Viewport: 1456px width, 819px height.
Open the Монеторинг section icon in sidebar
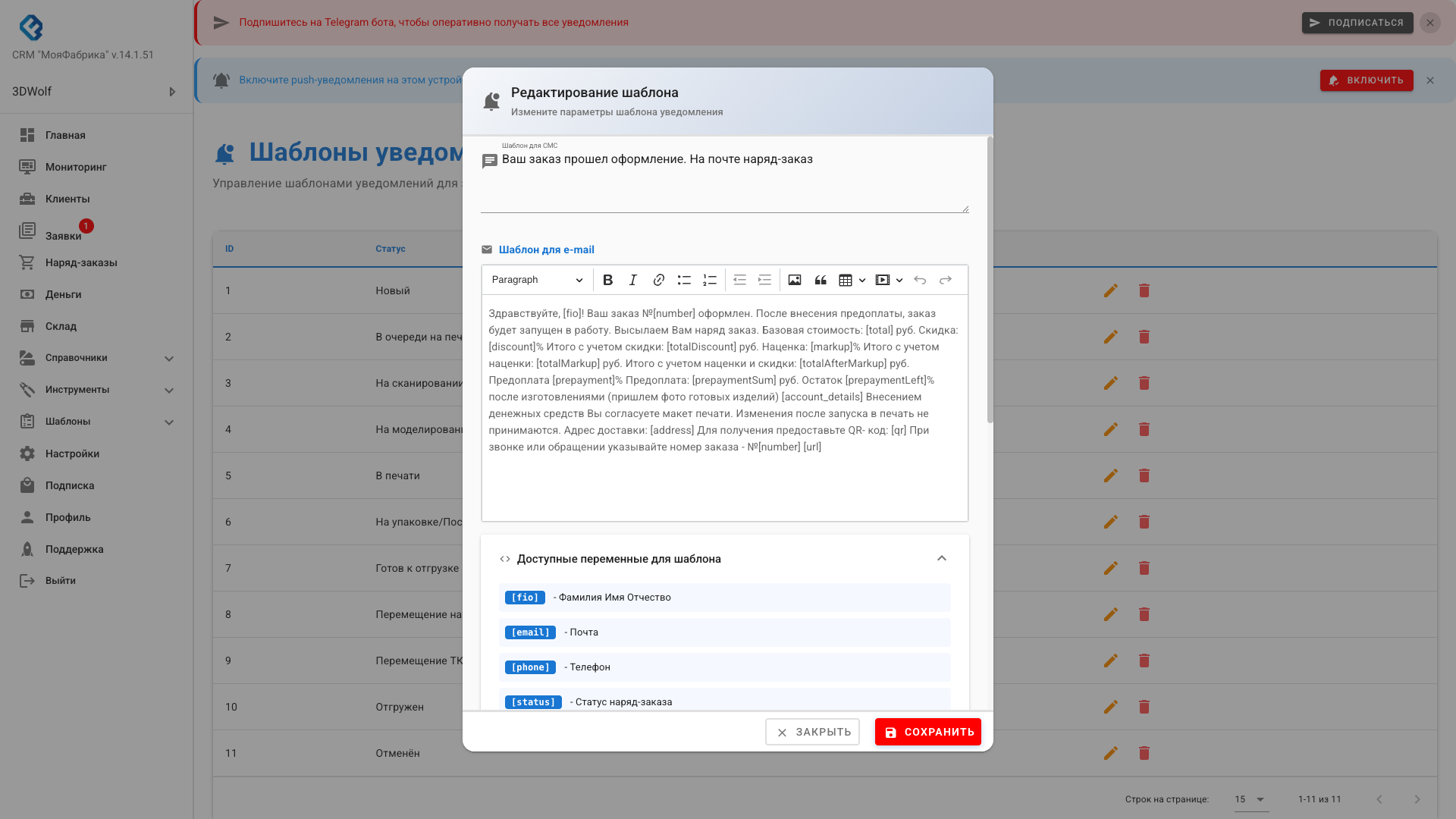tap(27, 166)
